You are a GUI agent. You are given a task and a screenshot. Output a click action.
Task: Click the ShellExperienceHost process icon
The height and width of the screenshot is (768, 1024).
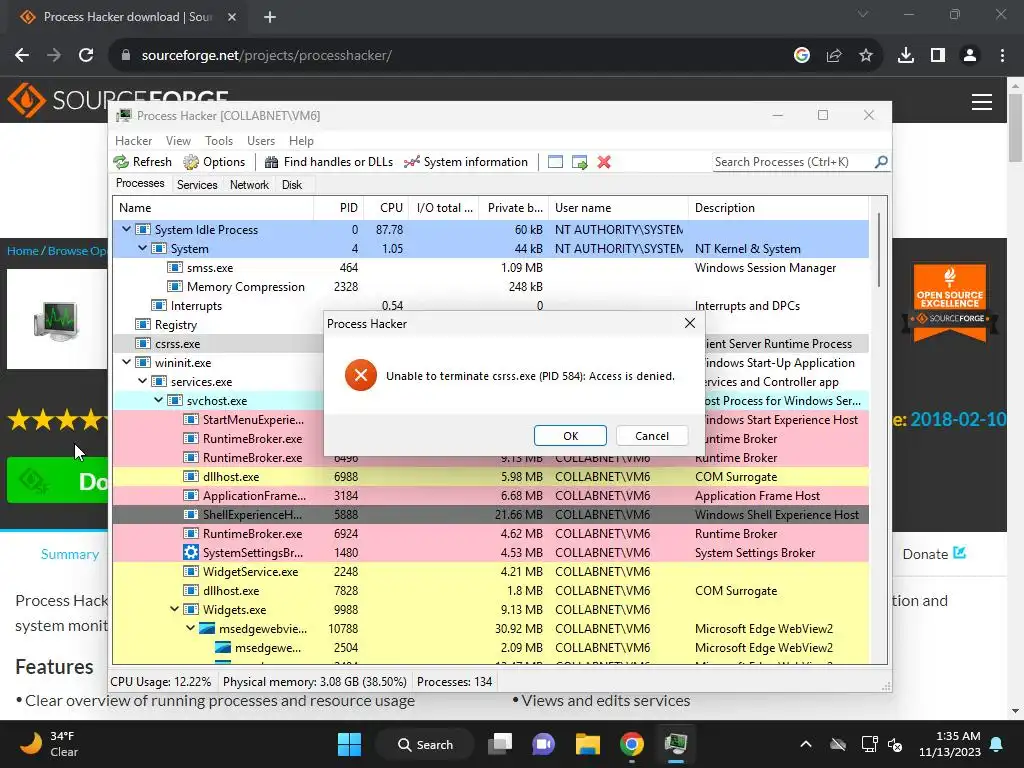(x=191, y=514)
